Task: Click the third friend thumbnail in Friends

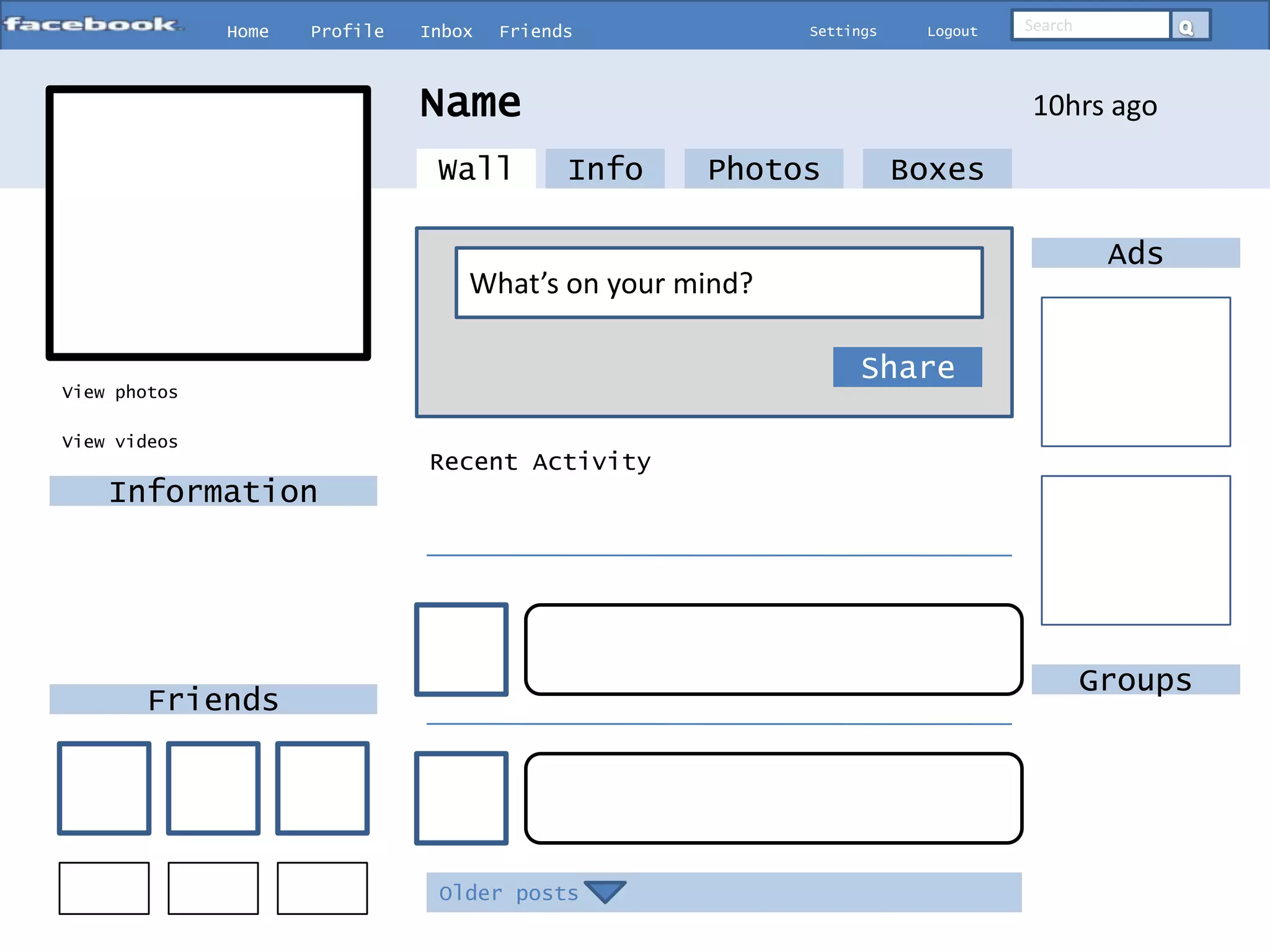Action: click(x=322, y=788)
